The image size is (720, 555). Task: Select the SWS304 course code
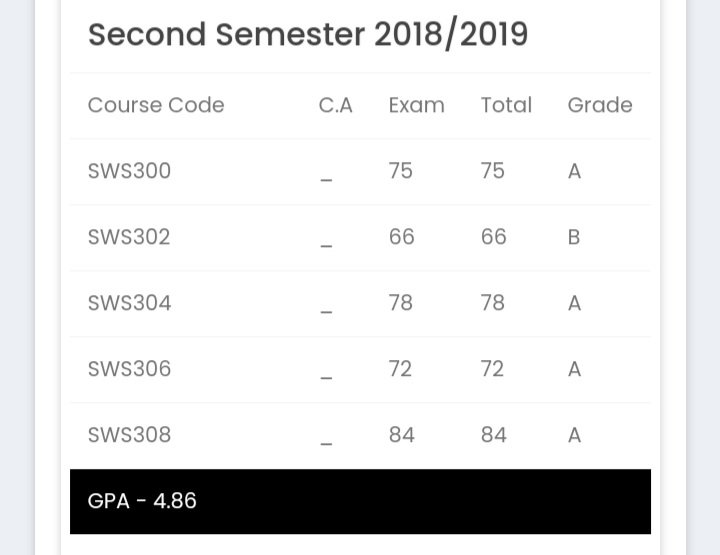[x=129, y=303]
